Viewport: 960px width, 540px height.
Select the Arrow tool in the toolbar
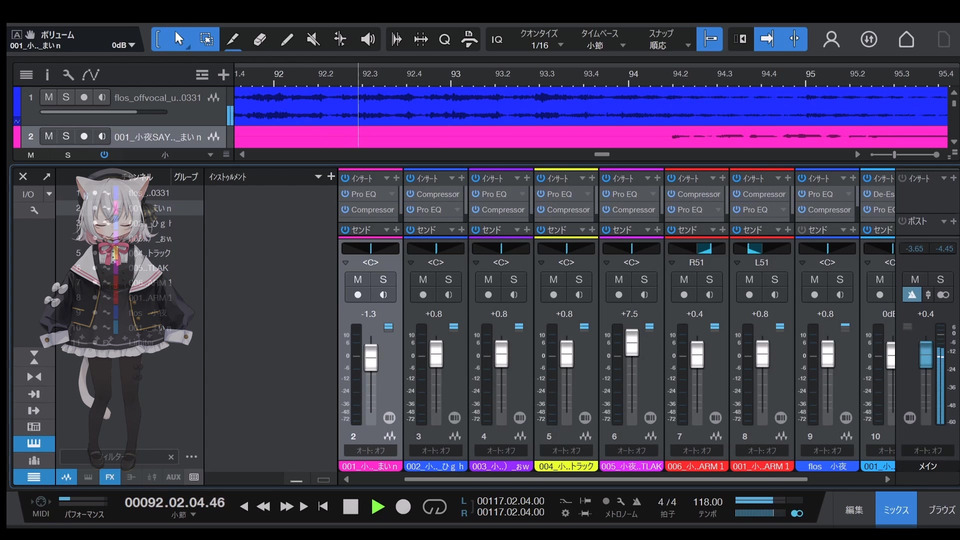(179, 39)
